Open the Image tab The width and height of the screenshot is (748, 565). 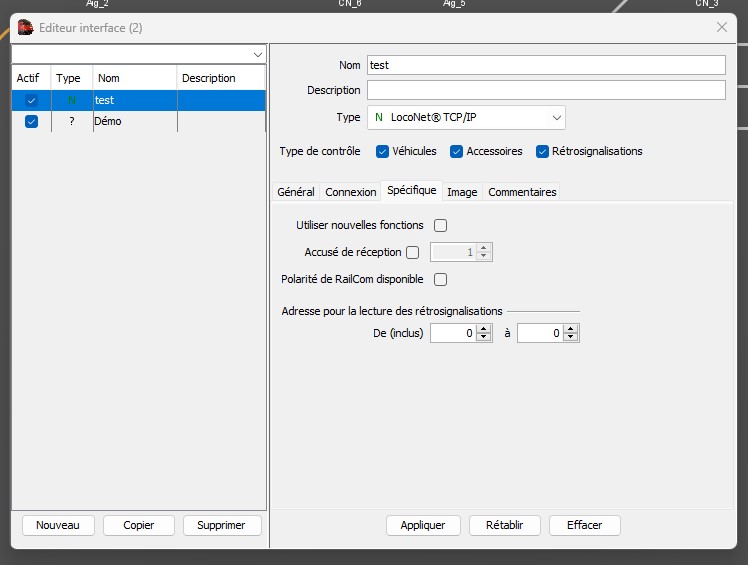[x=462, y=192]
